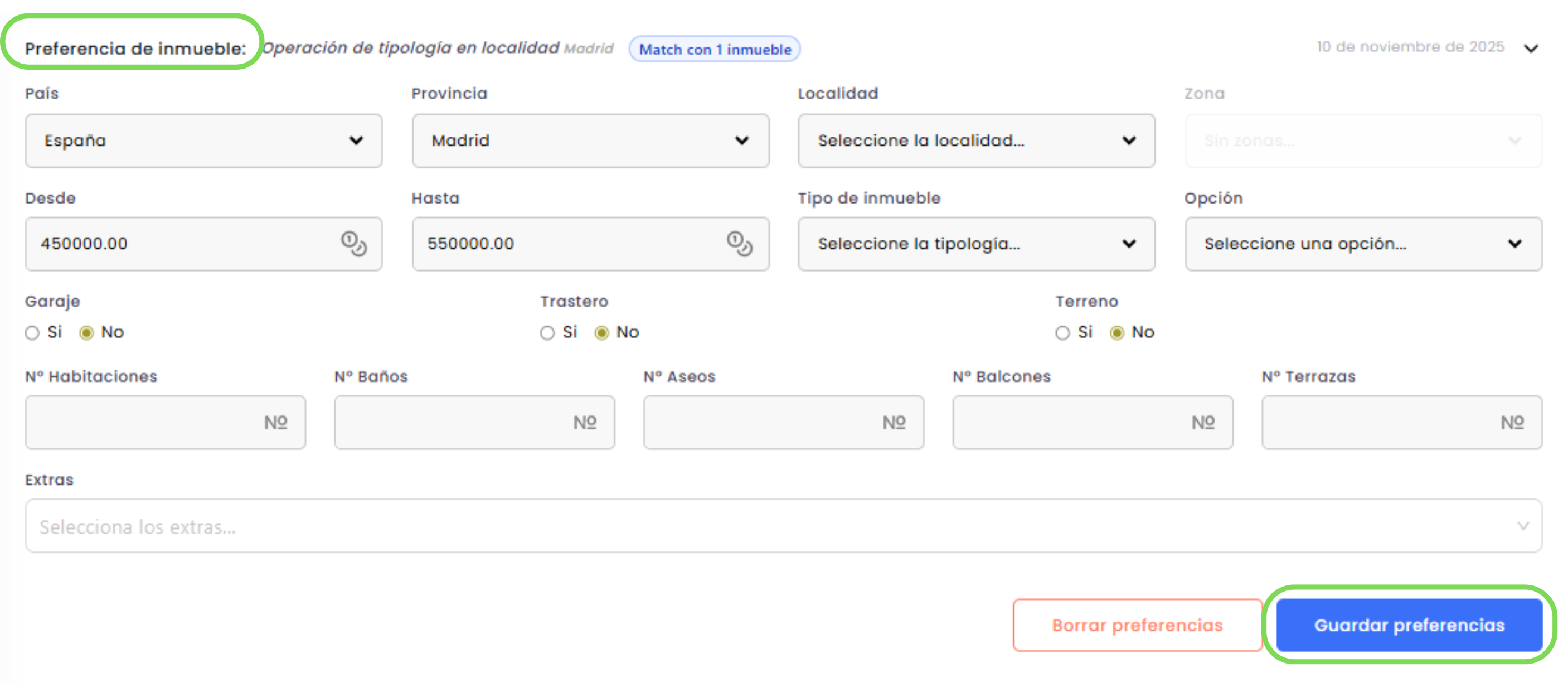This screenshot has height=697, width=1568.
Task: Open the disabled Zona dropdown
Action: click(x=1363, y=141)
